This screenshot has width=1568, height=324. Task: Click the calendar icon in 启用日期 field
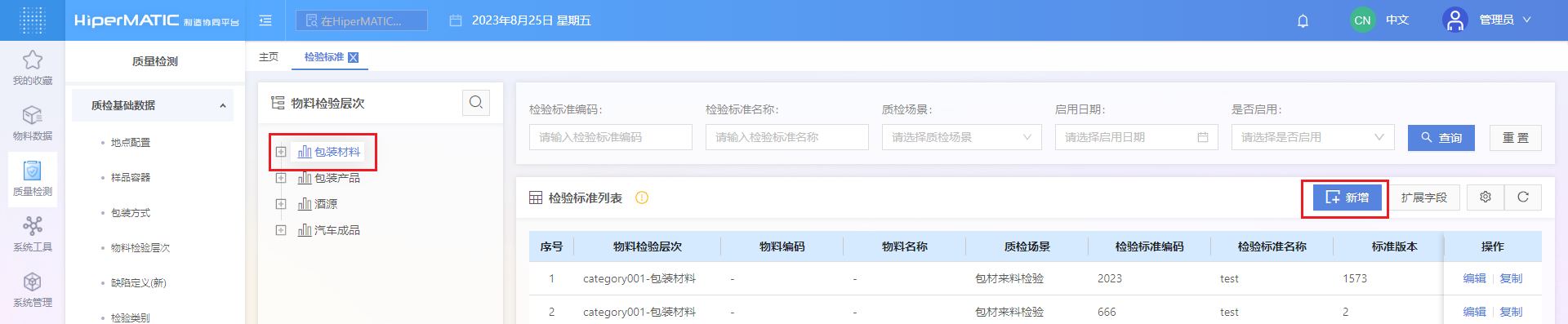click(x=1202, y=137)
